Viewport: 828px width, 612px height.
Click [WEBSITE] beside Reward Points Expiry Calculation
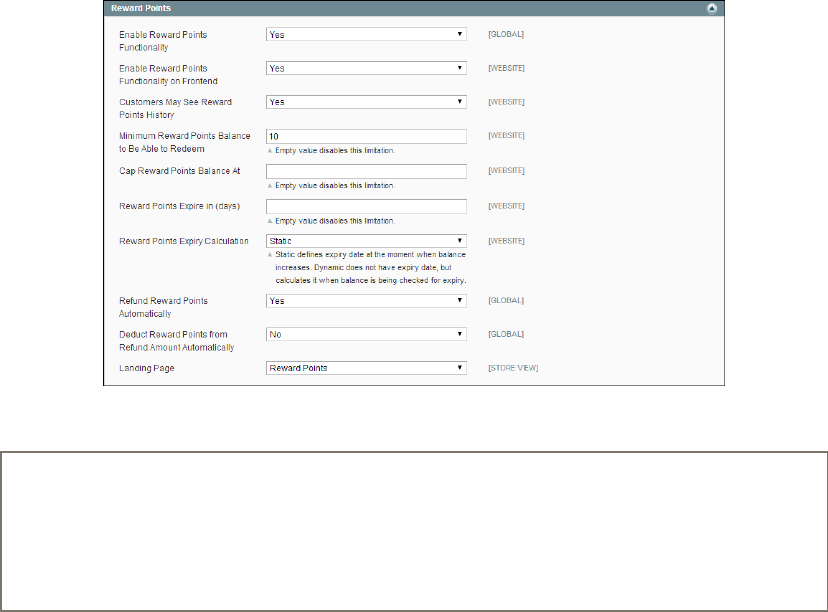point(506,241)
